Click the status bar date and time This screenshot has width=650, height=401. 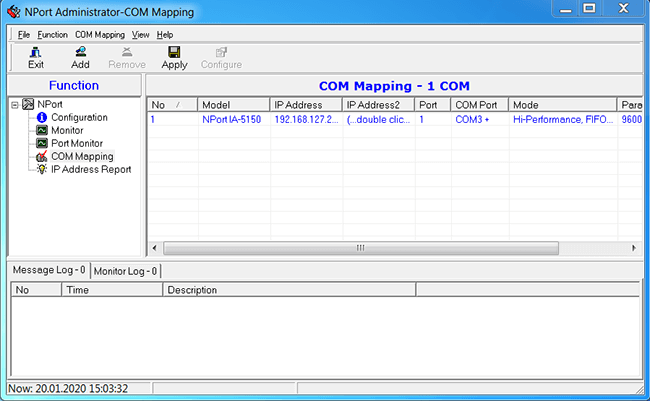(68, 389)
